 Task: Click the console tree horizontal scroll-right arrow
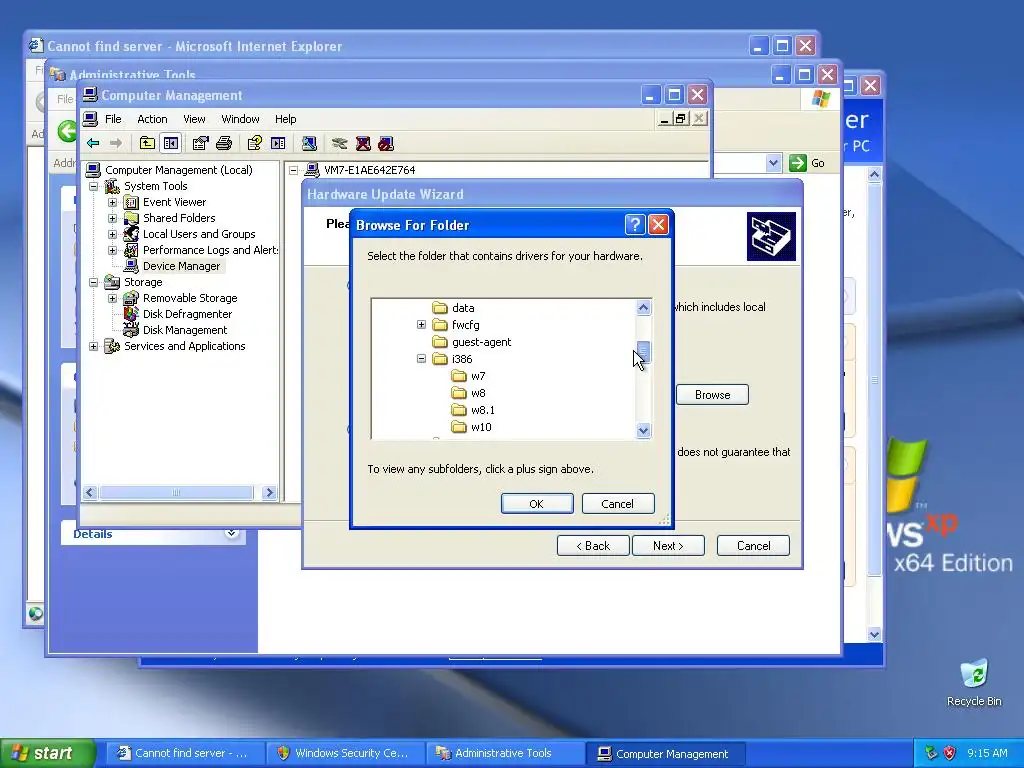pyautogui.click(x=269, y=492)
